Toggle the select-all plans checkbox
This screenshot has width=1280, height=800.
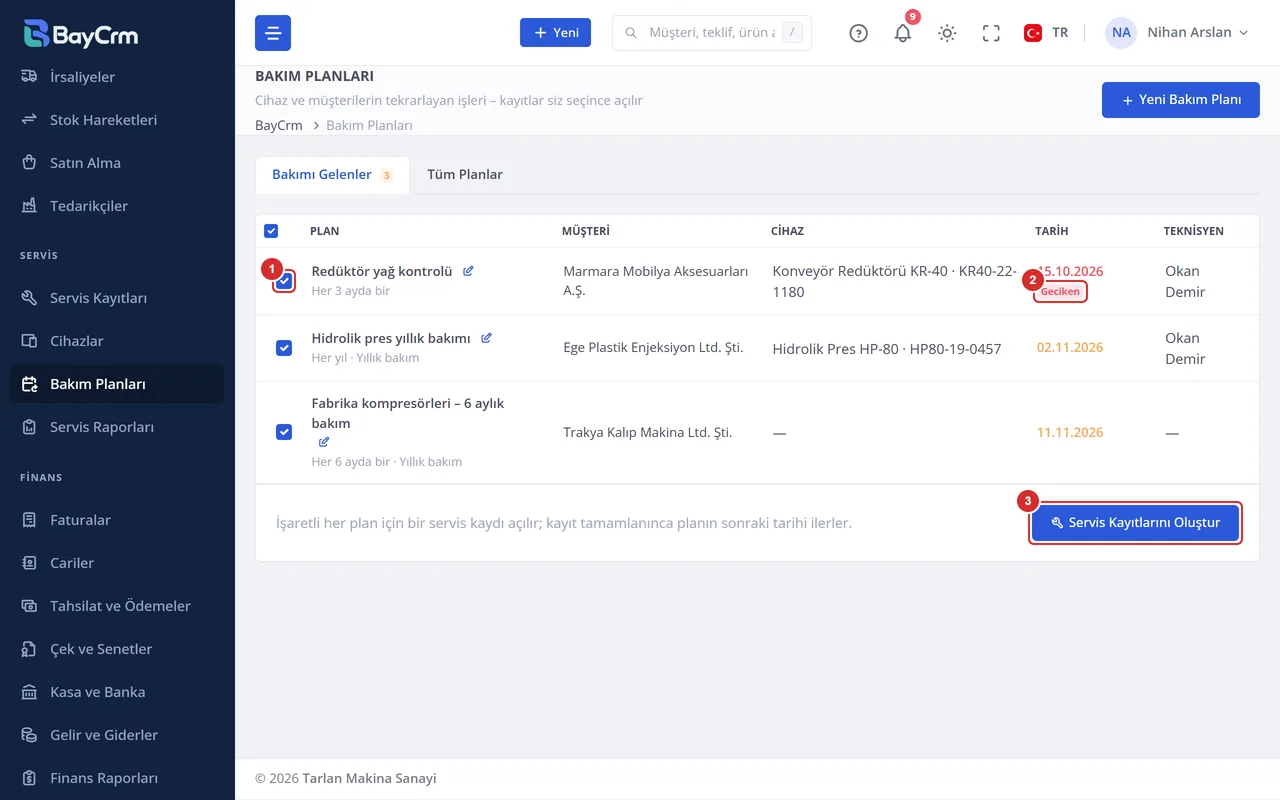point(271,231)
